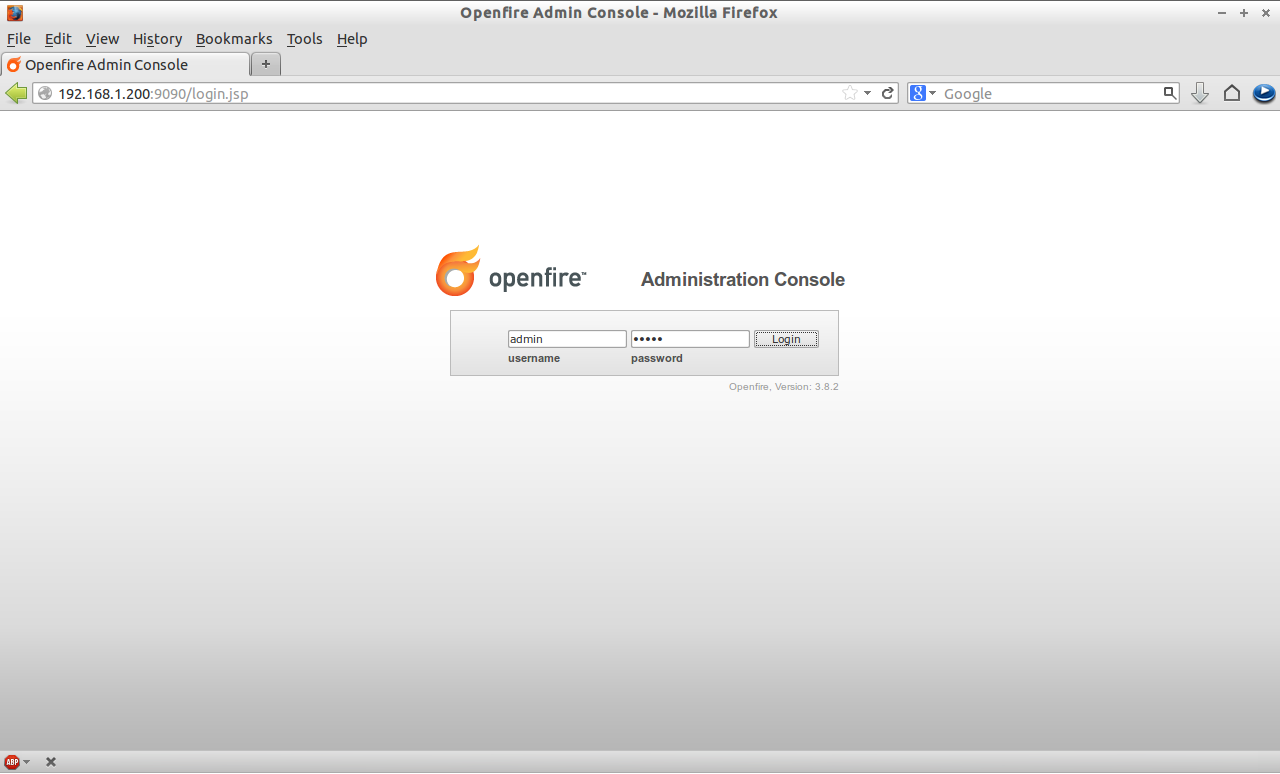Viewport: 1280px width, 774px height.
Task: Maximize the Firefox window
Action: 1244,13
